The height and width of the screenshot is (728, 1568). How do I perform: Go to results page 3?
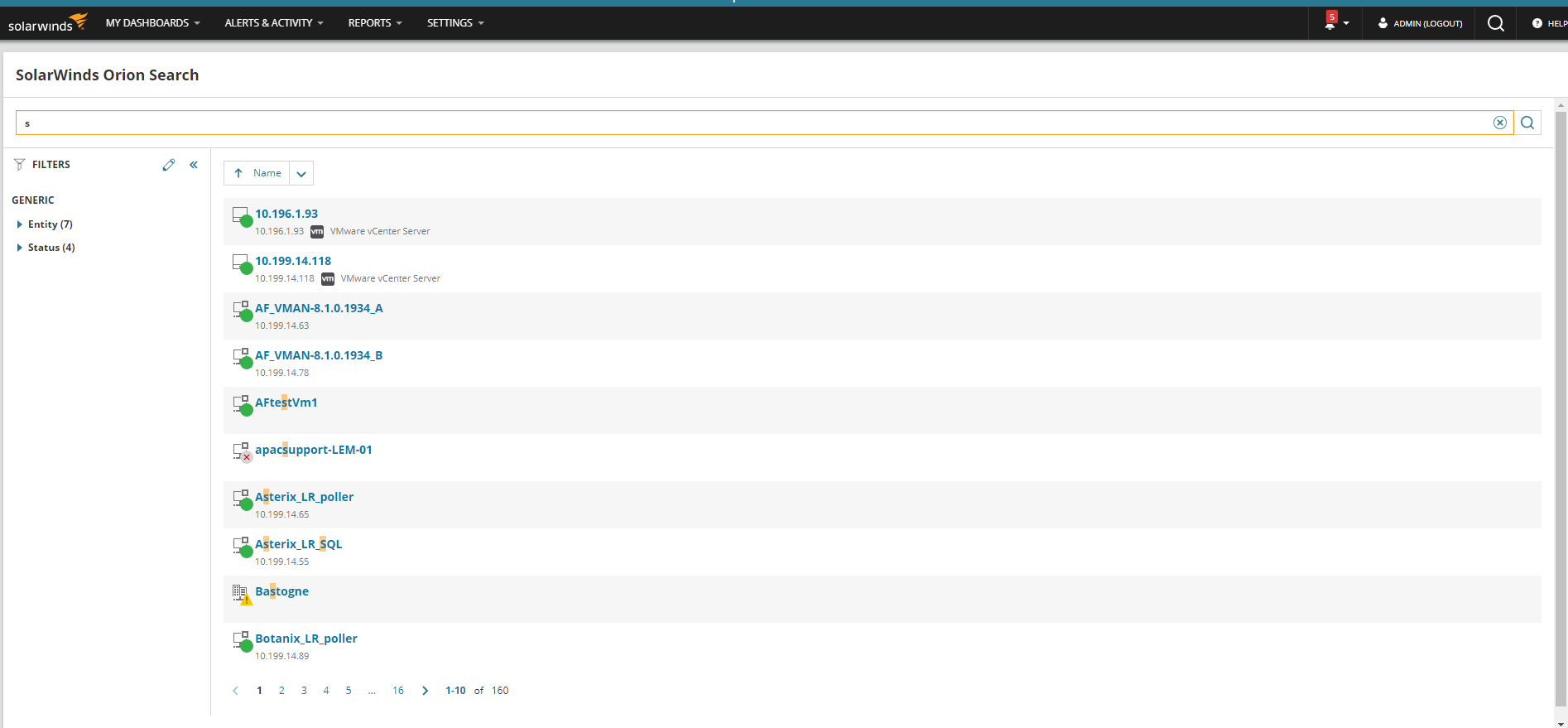304,691
